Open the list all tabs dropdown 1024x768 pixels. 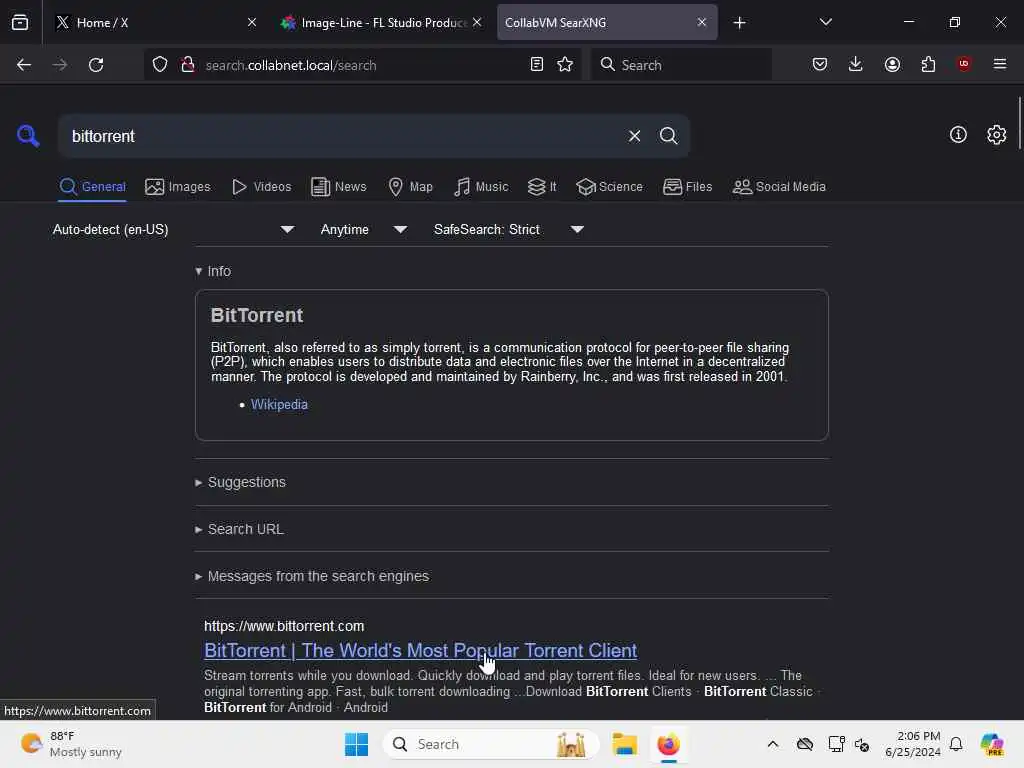pos(825,22)
